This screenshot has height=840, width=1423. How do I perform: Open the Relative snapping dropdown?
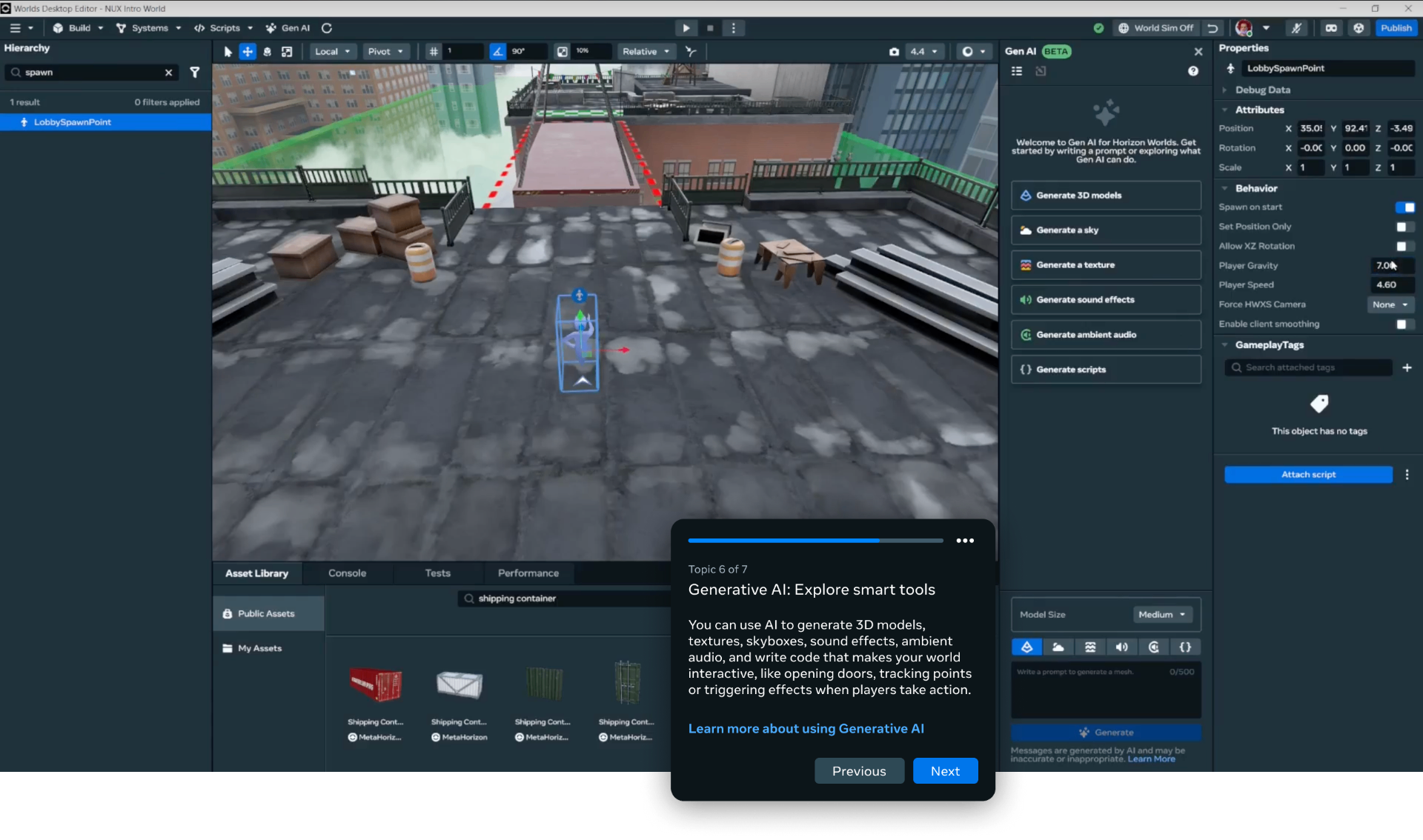point(646,52)
